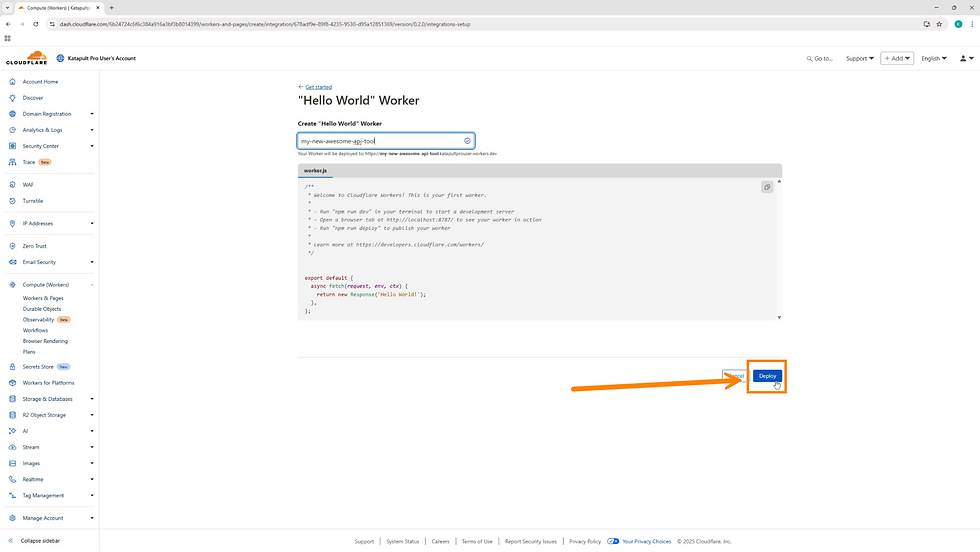Click the Email Security icon
The height and width of the screenshot is (552, 980).
(12, 263)
